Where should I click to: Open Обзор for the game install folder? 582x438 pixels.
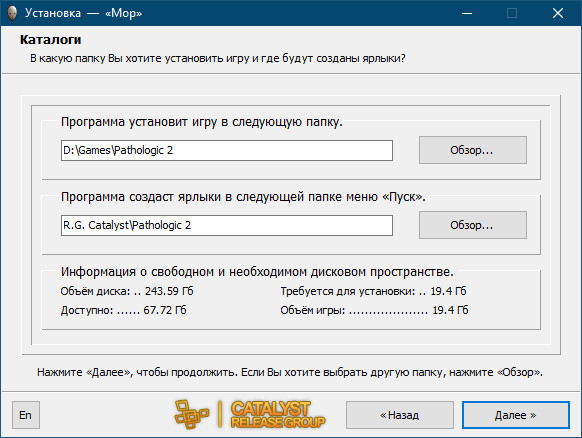[x=473, y=150]
